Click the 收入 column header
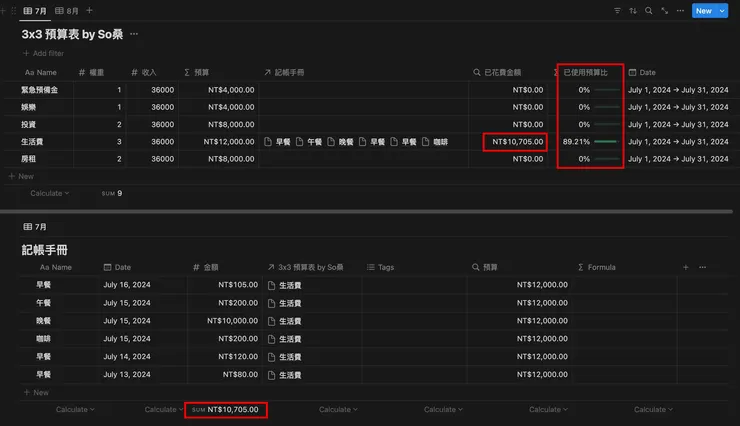740x426 pixels. click(143, 72)
